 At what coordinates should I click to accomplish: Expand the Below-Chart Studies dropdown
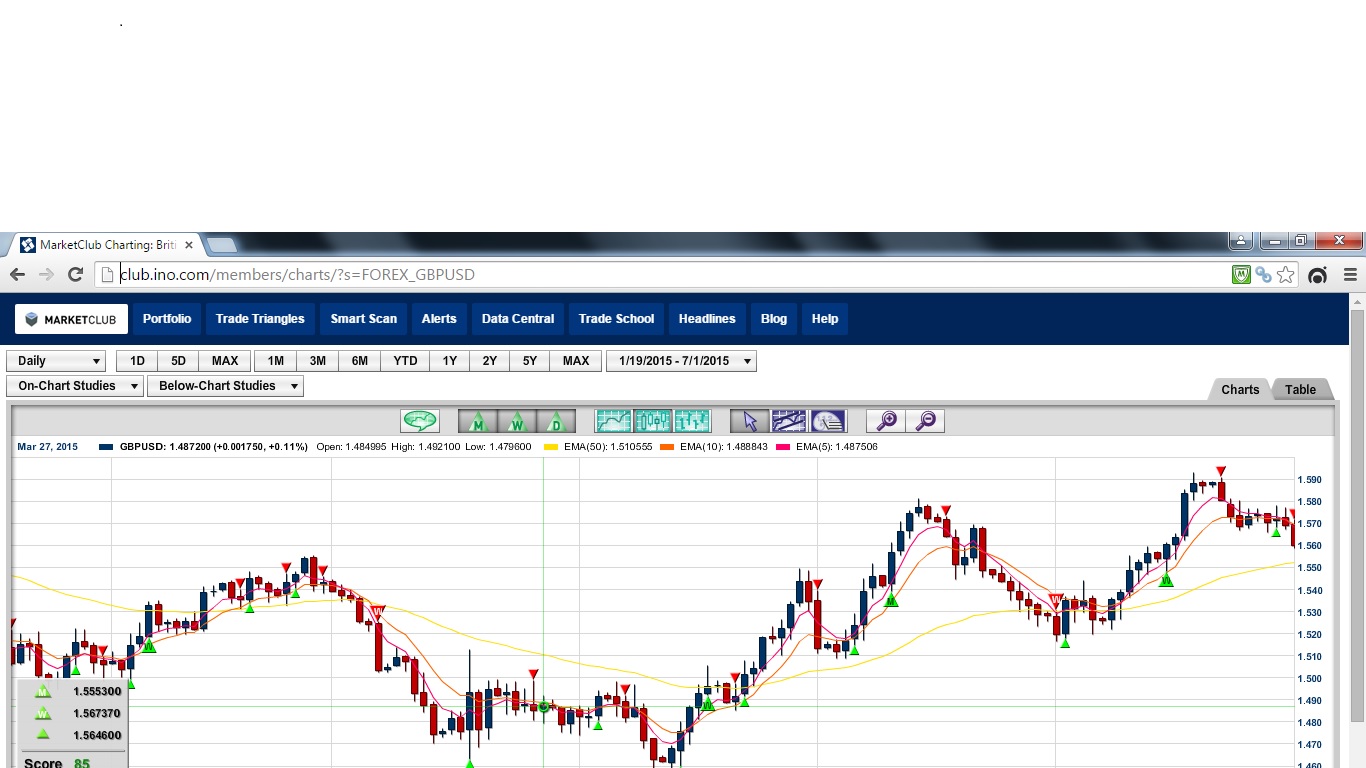pos(225,386)
